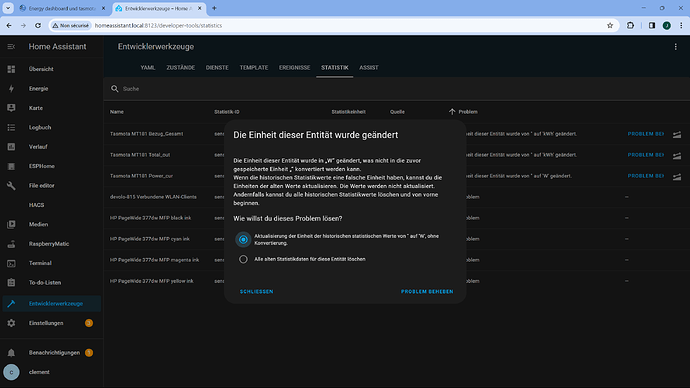
Task: Open Benachrichtigungen bell icon
Action: pyautogui.click(x=11, y=353)
